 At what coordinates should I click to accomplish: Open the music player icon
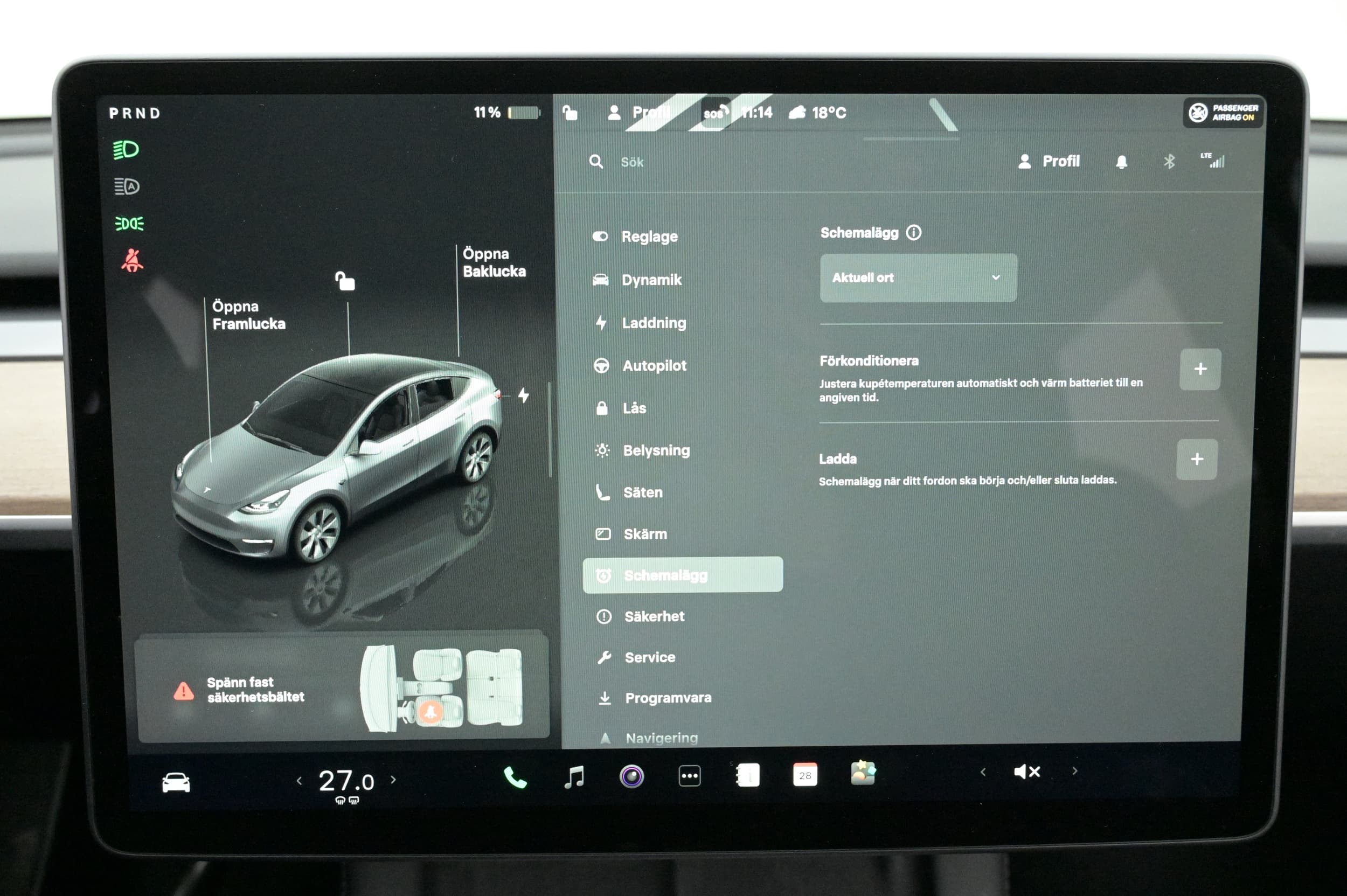coord(574,777)
